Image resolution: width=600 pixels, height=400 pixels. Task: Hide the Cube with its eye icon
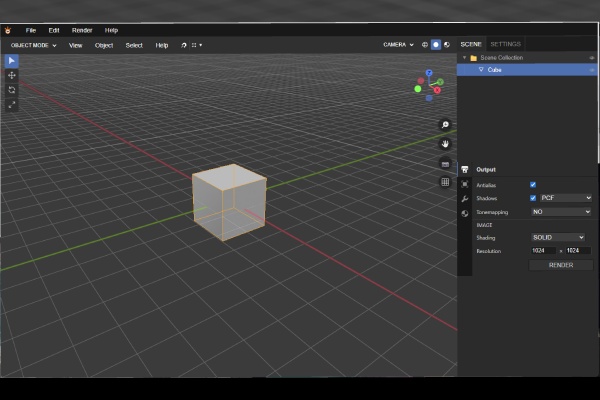coord(592,70)
